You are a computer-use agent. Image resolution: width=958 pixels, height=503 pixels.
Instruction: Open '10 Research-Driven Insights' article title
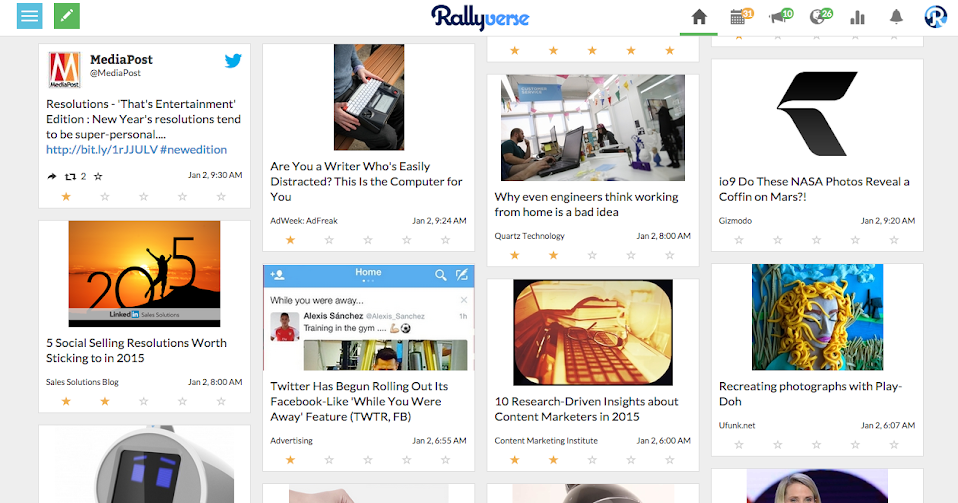pos(586,409)
